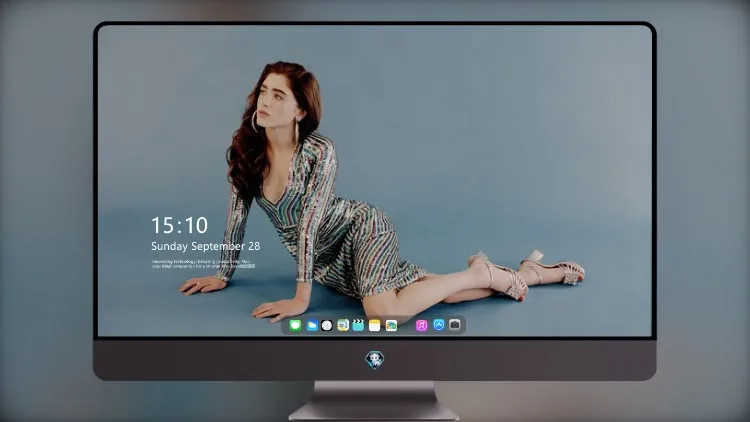Open the green Messages app in the dock
750x422 pixels.
pos(295,325)
